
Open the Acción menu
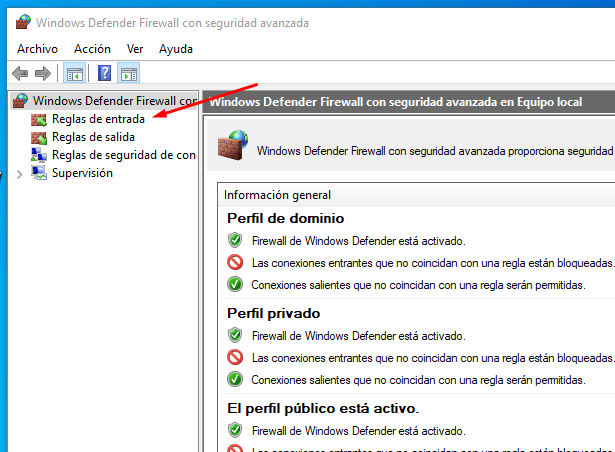92,48
